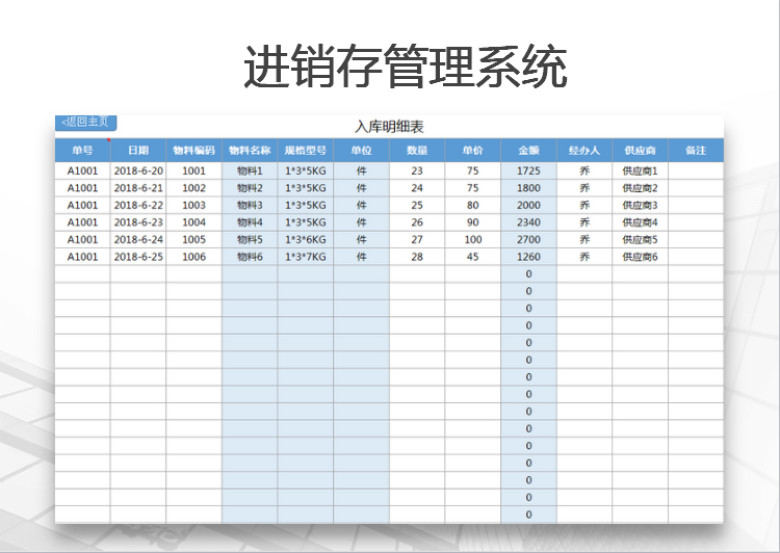Select the 1*3*6KG specification cell

pos(305,240)
